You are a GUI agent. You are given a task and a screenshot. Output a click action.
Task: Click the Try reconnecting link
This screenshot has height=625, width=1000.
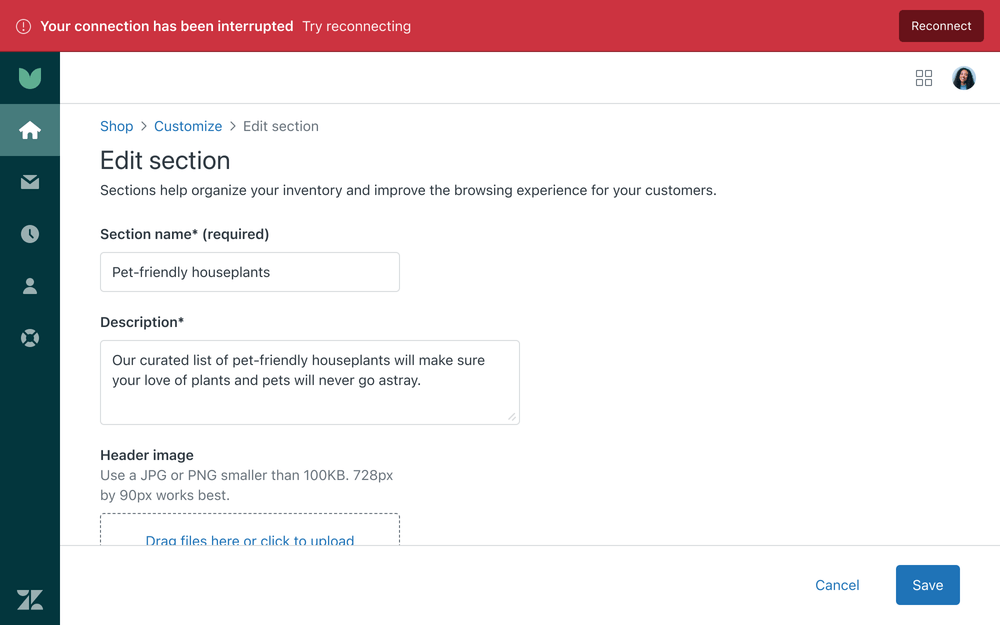(356, 26)
